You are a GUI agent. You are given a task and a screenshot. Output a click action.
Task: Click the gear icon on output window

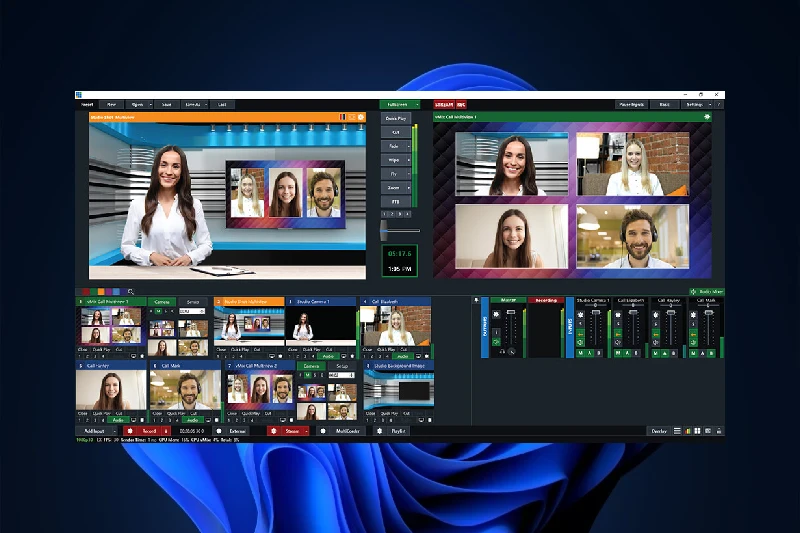tap(708, 117)
